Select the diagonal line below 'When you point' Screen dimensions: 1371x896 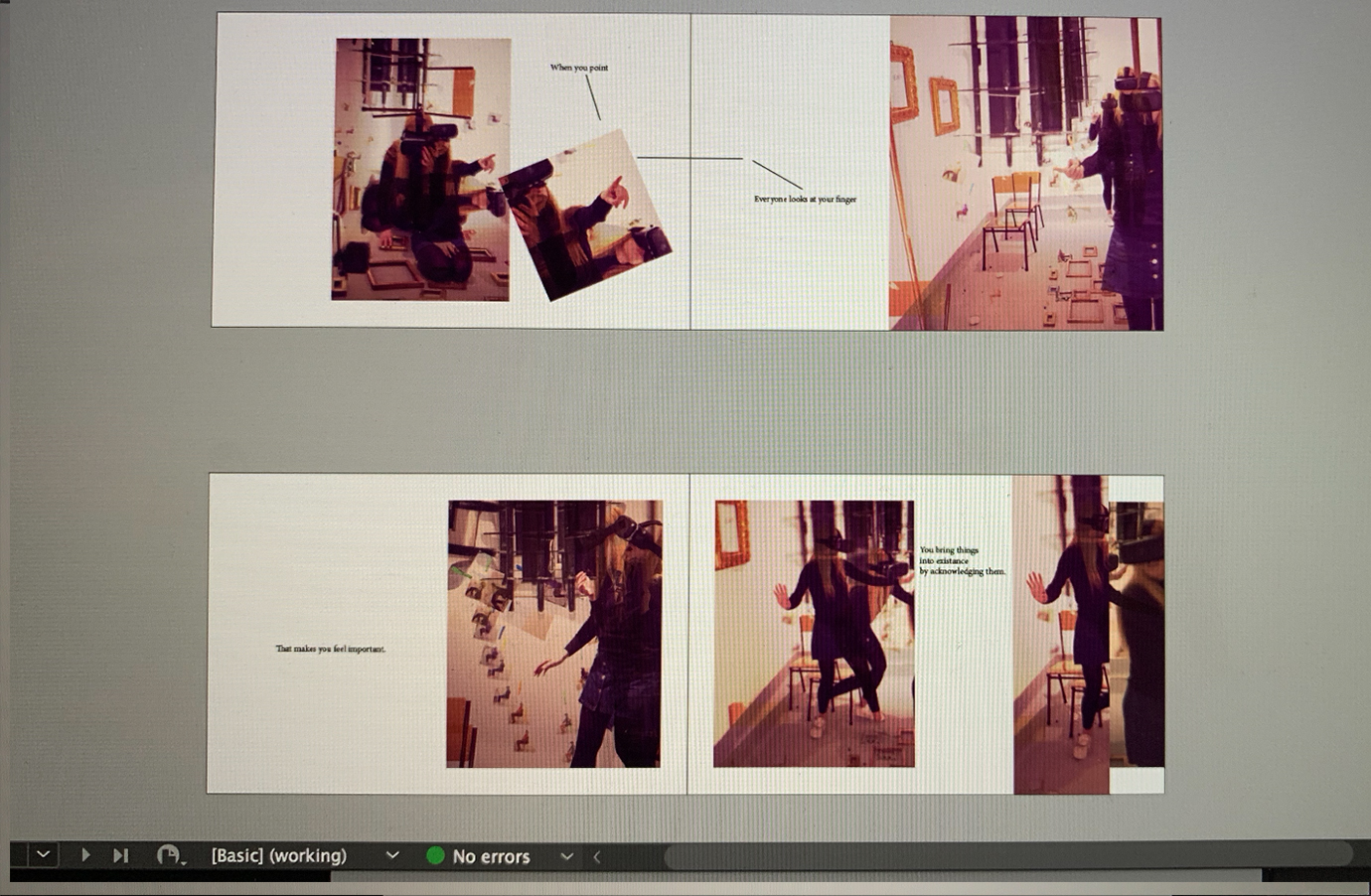[x=593, y=97]
